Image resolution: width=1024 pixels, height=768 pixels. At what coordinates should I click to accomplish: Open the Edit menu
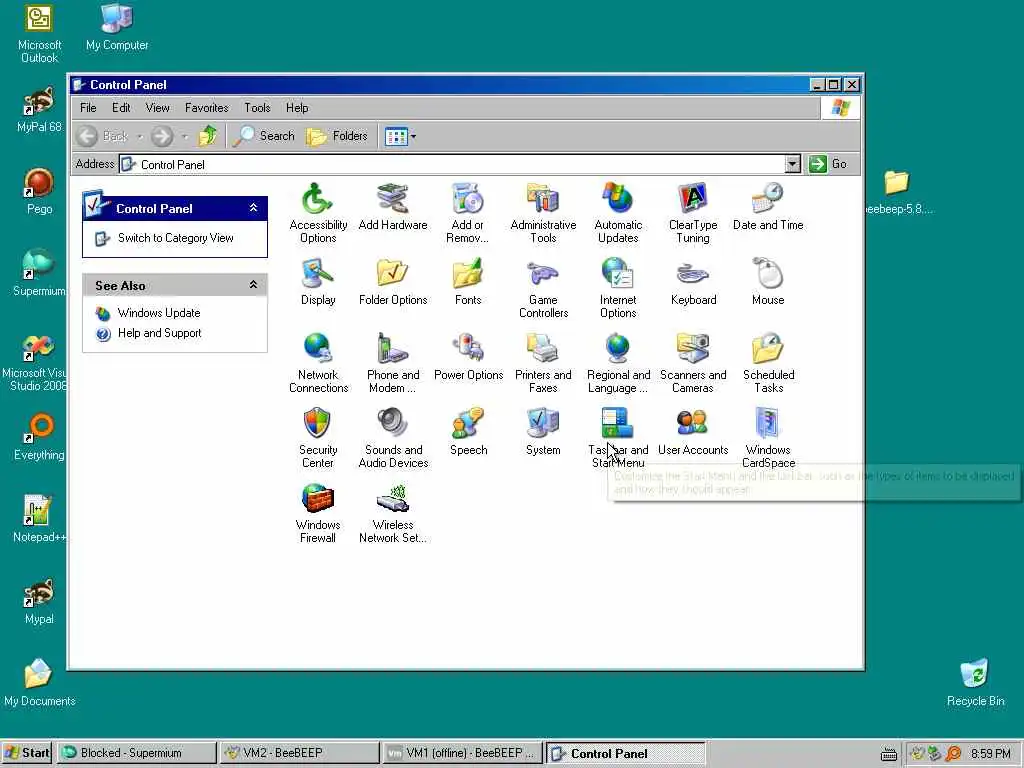click(121, 108)
